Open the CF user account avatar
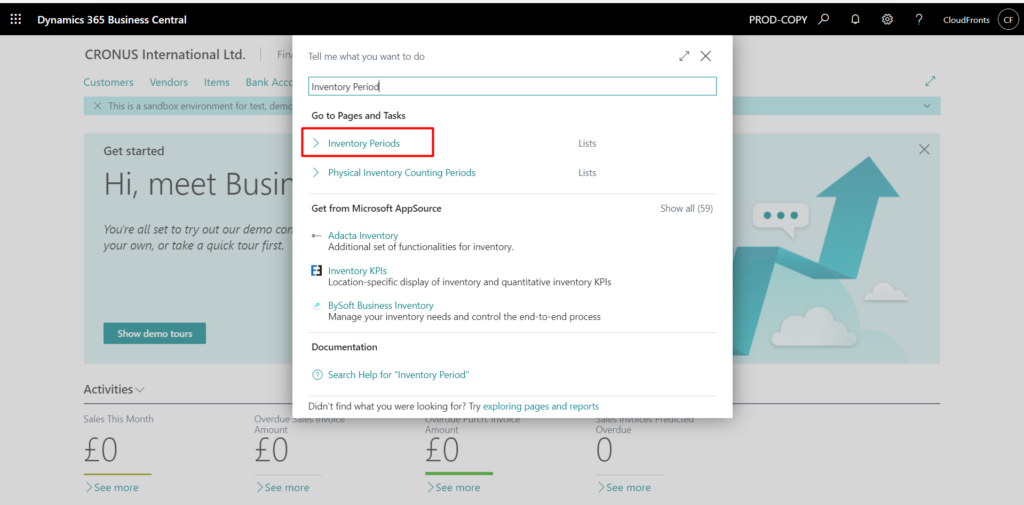Image resolution: width=1024 pixels, height=505 pixels. tap(1006, 20)
